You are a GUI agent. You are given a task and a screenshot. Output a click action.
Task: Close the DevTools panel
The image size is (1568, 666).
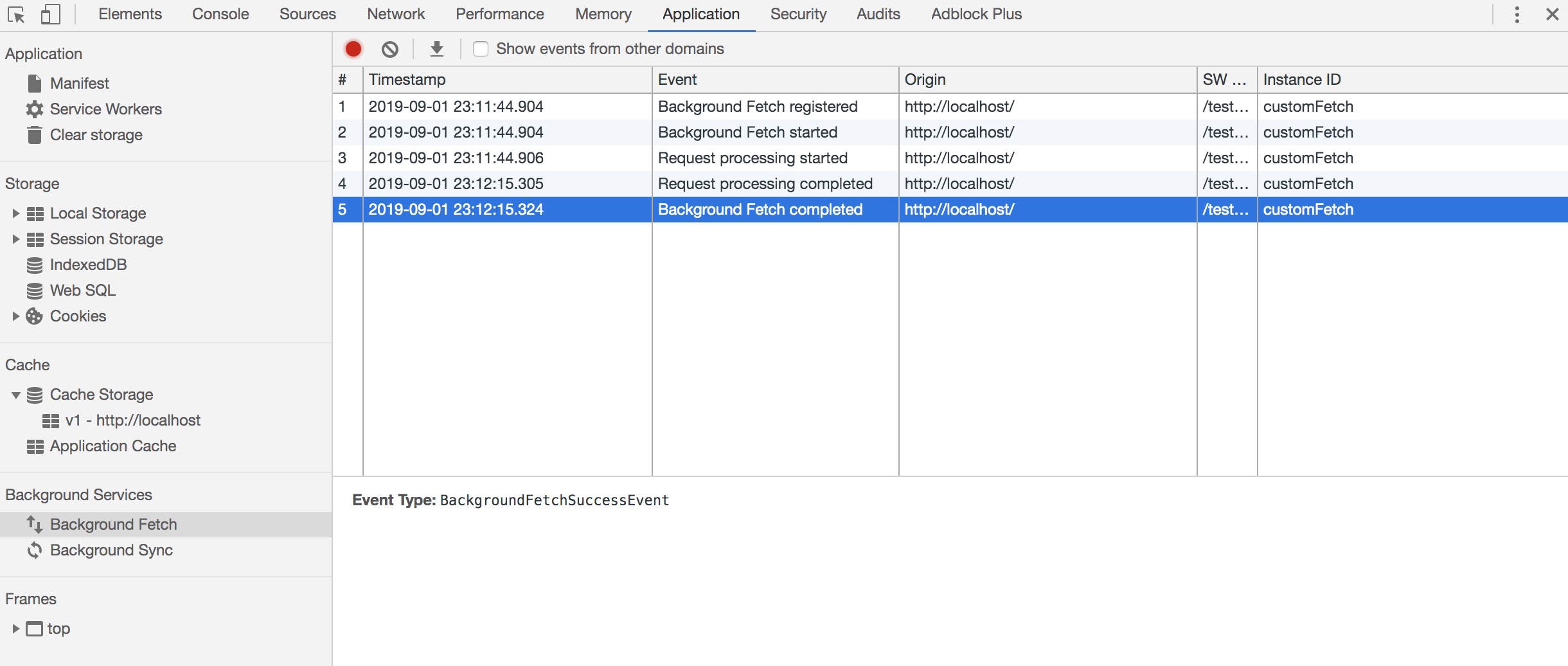point(1553,14)
